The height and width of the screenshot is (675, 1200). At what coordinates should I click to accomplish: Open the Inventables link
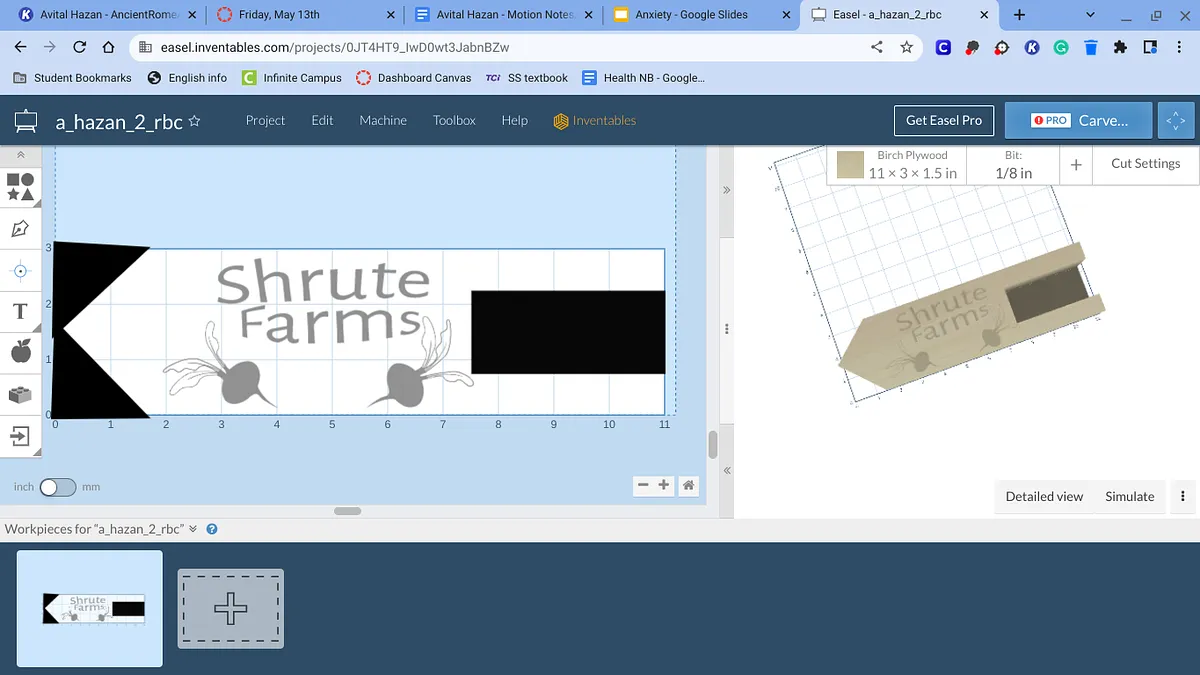[x=595, y=120]
